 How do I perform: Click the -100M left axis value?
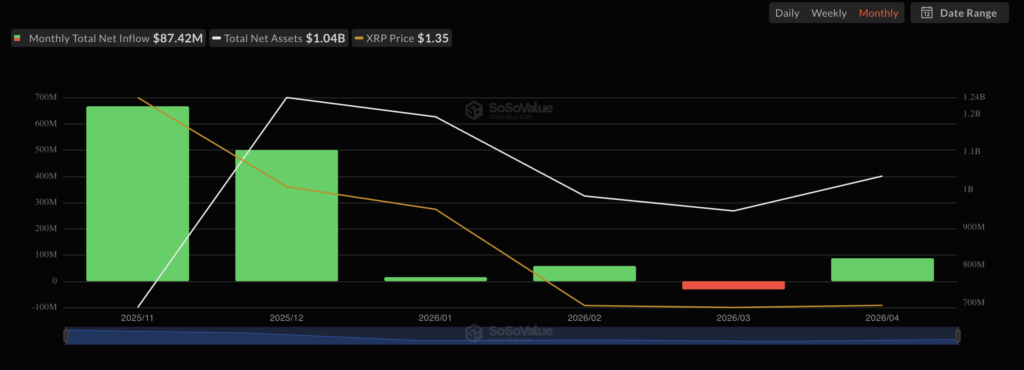pos(44,307)
